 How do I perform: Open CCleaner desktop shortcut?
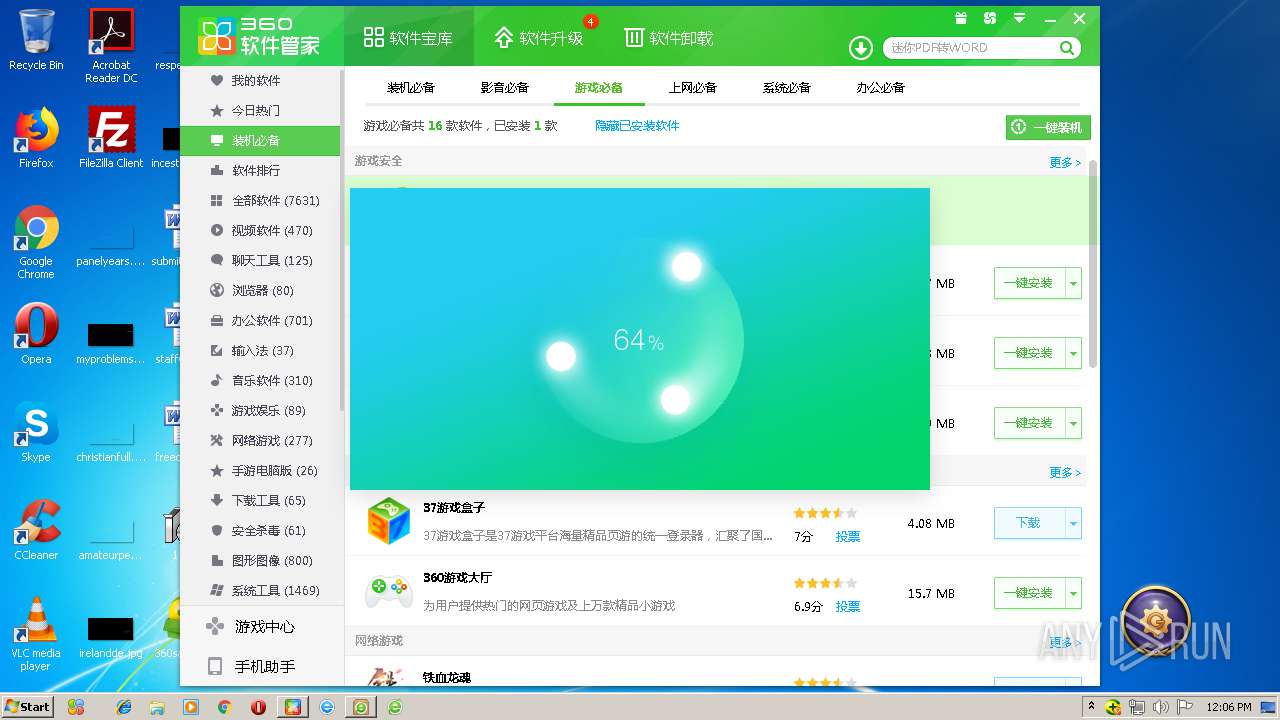[36, 530]
